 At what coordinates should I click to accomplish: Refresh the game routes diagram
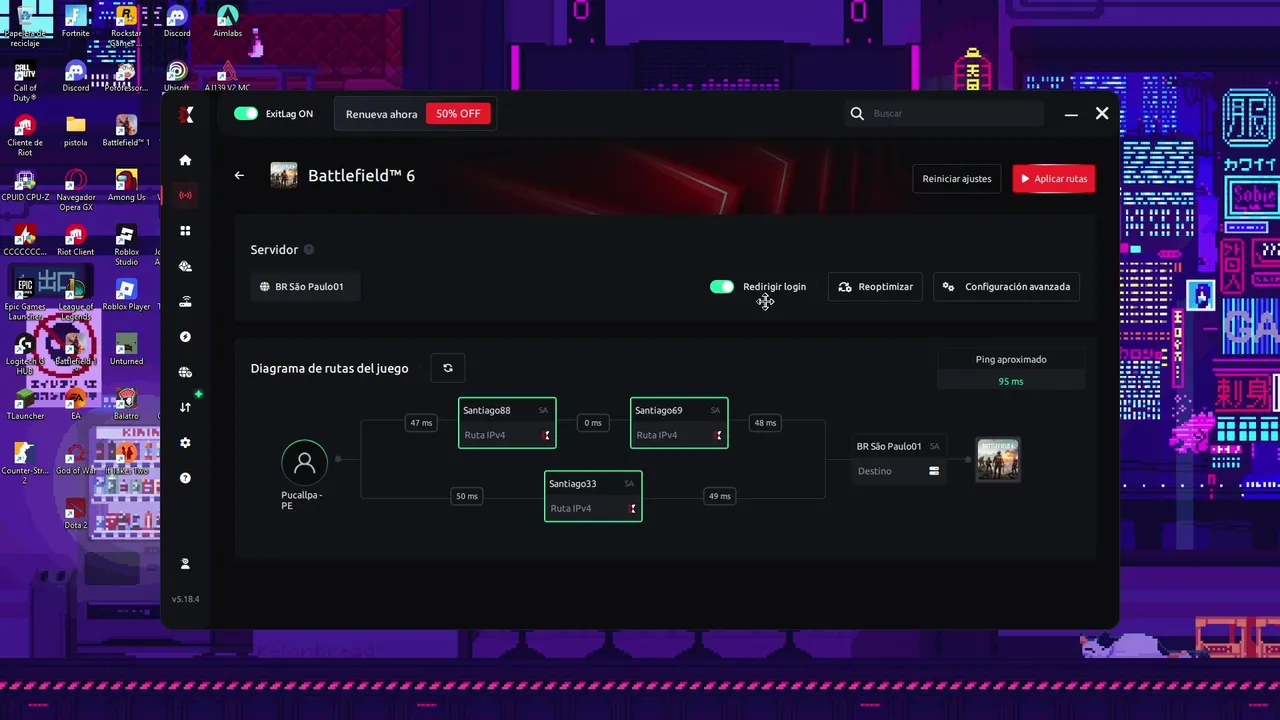pos(448,368)
